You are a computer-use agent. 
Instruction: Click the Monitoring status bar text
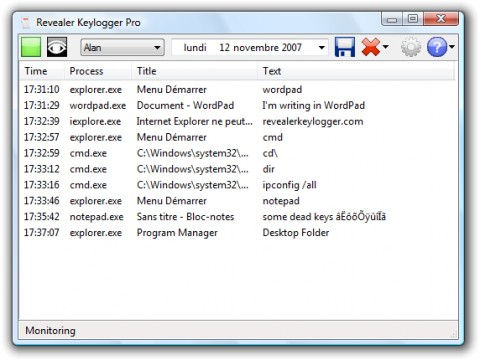point(50,331)
